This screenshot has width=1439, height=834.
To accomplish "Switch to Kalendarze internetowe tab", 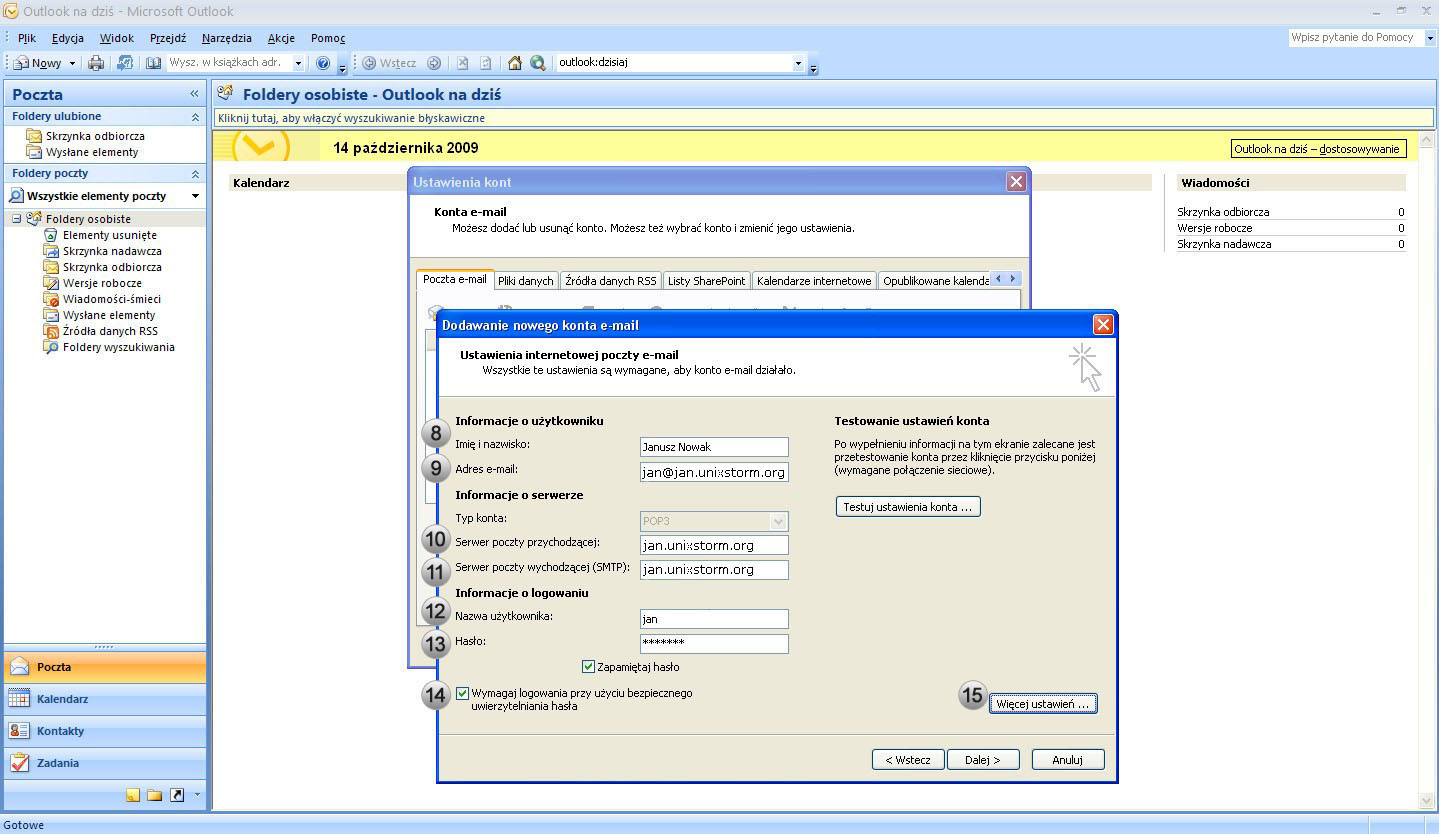I will click(x=814, y=281).
